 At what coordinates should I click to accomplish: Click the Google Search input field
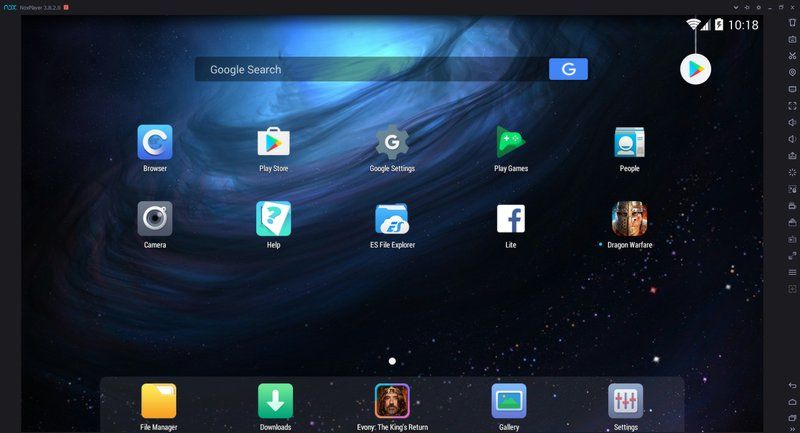[370, 69]
